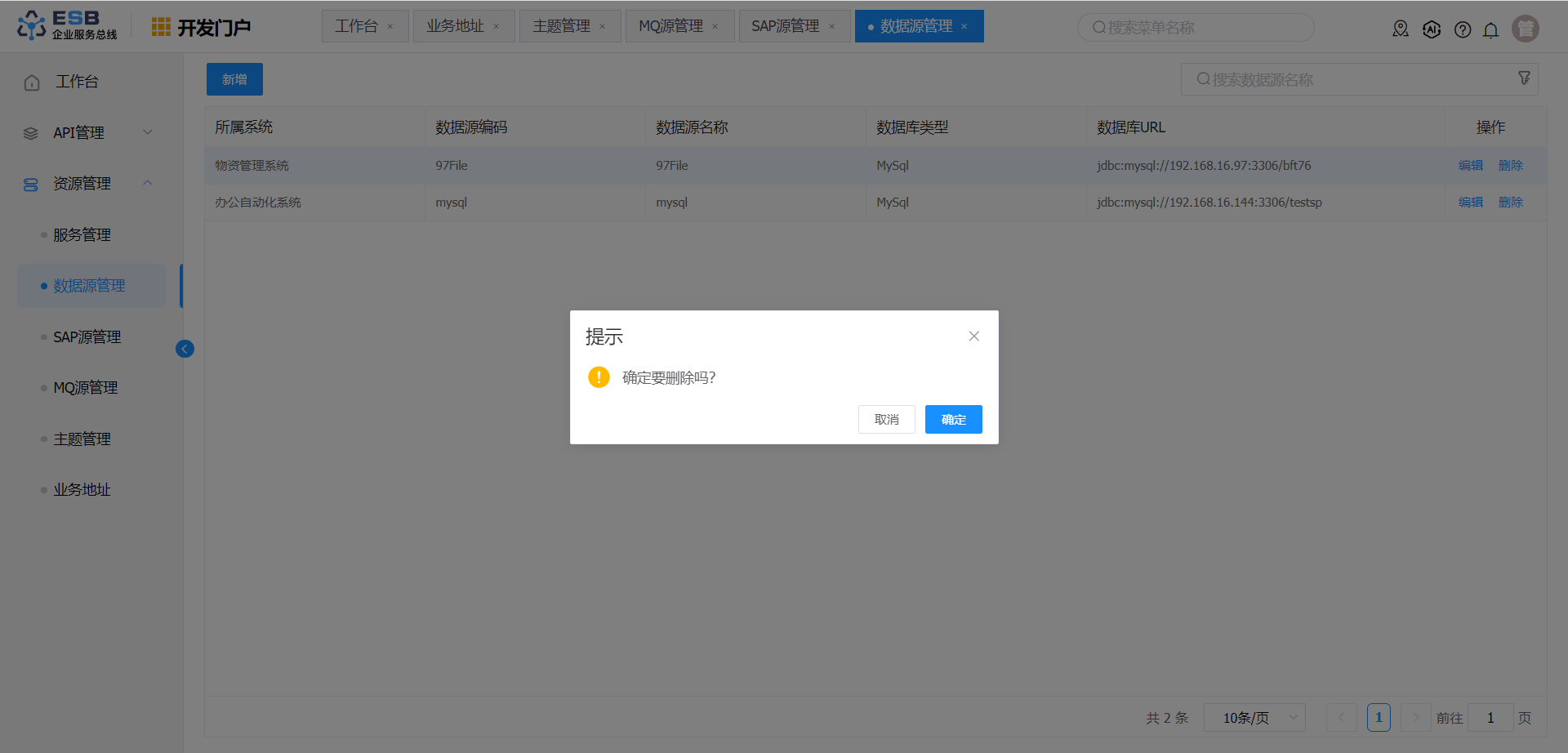Image resolution: width=1568 pixels, height=753 pixels.
Task: Open 服务管理 in the sidebar
Action: coord(82,235)
